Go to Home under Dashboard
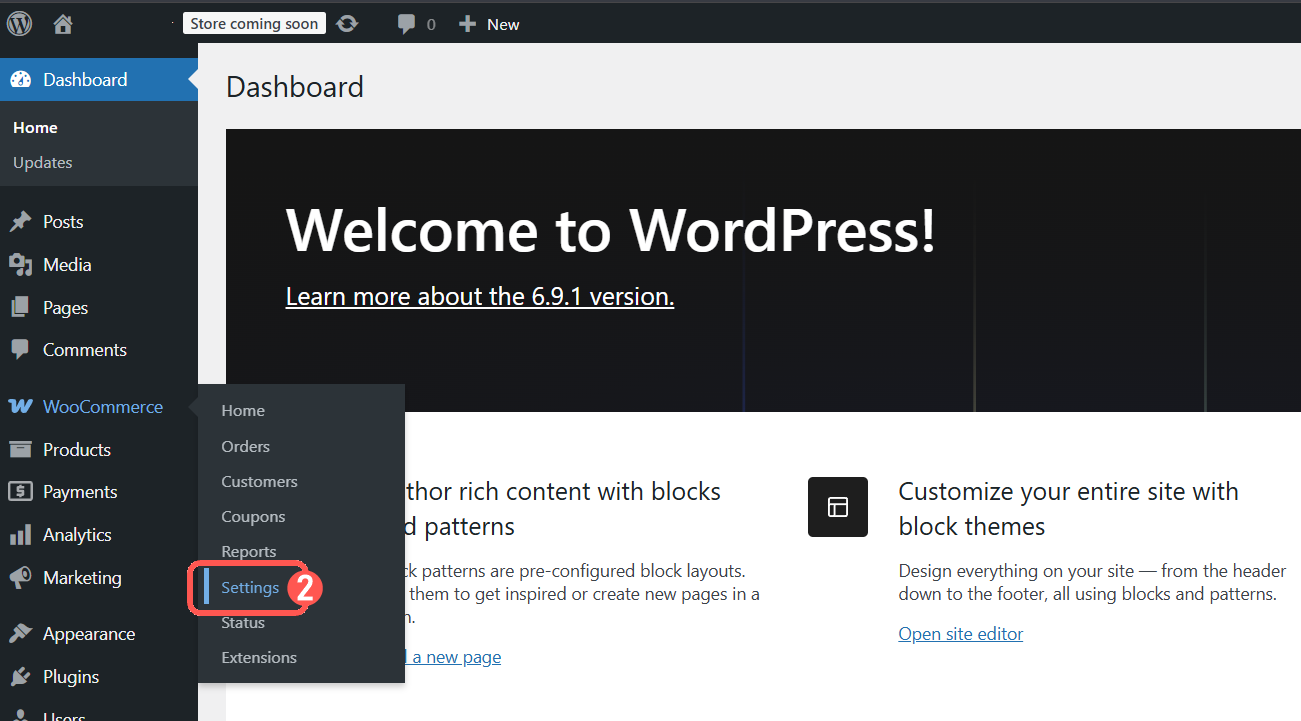 click(x=35, y=128)
